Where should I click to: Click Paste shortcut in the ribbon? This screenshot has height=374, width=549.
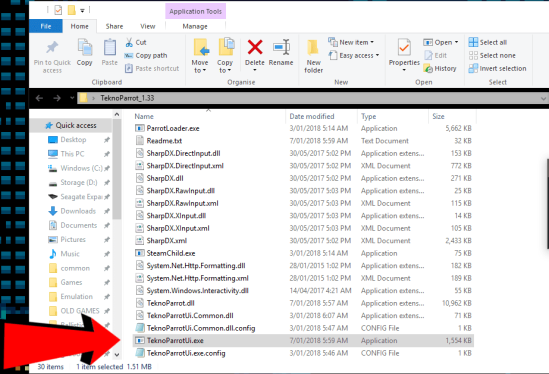click(152, 68)
